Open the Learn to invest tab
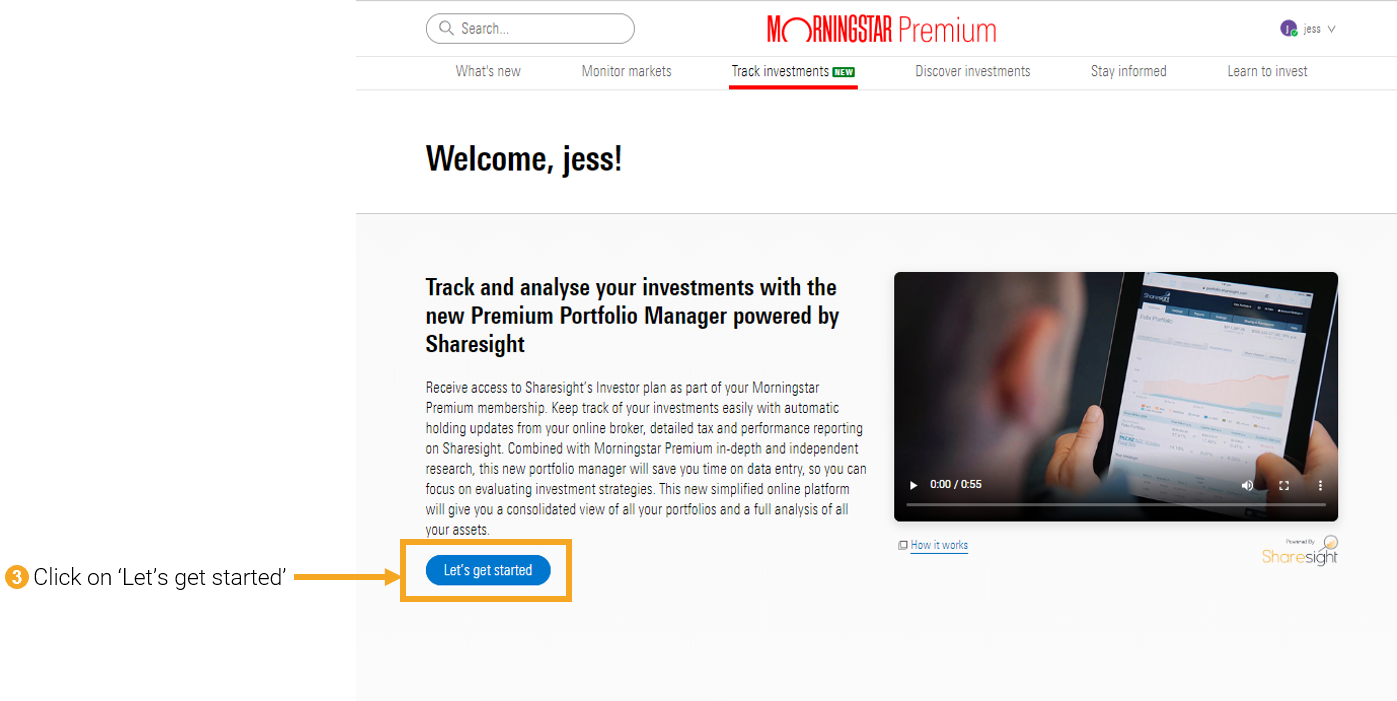1397x701 pixels. click(1268, 71)
